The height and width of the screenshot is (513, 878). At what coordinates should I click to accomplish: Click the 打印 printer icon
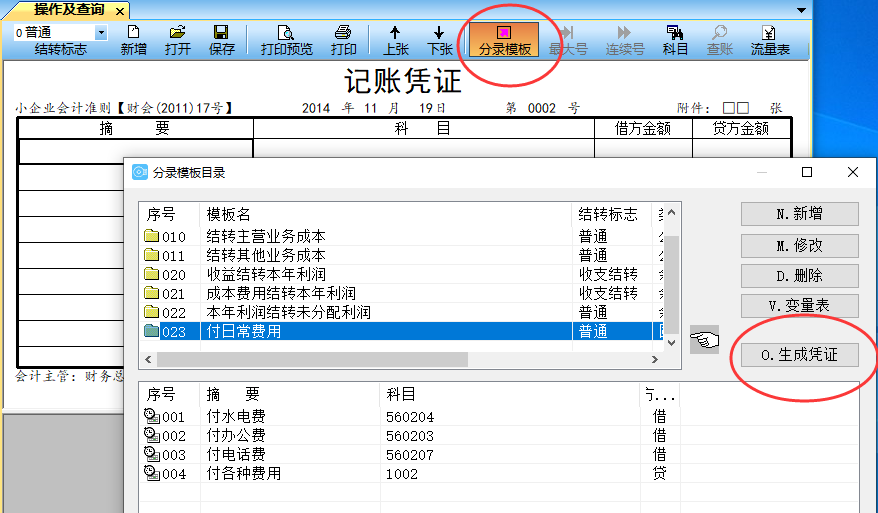(343, 40)
